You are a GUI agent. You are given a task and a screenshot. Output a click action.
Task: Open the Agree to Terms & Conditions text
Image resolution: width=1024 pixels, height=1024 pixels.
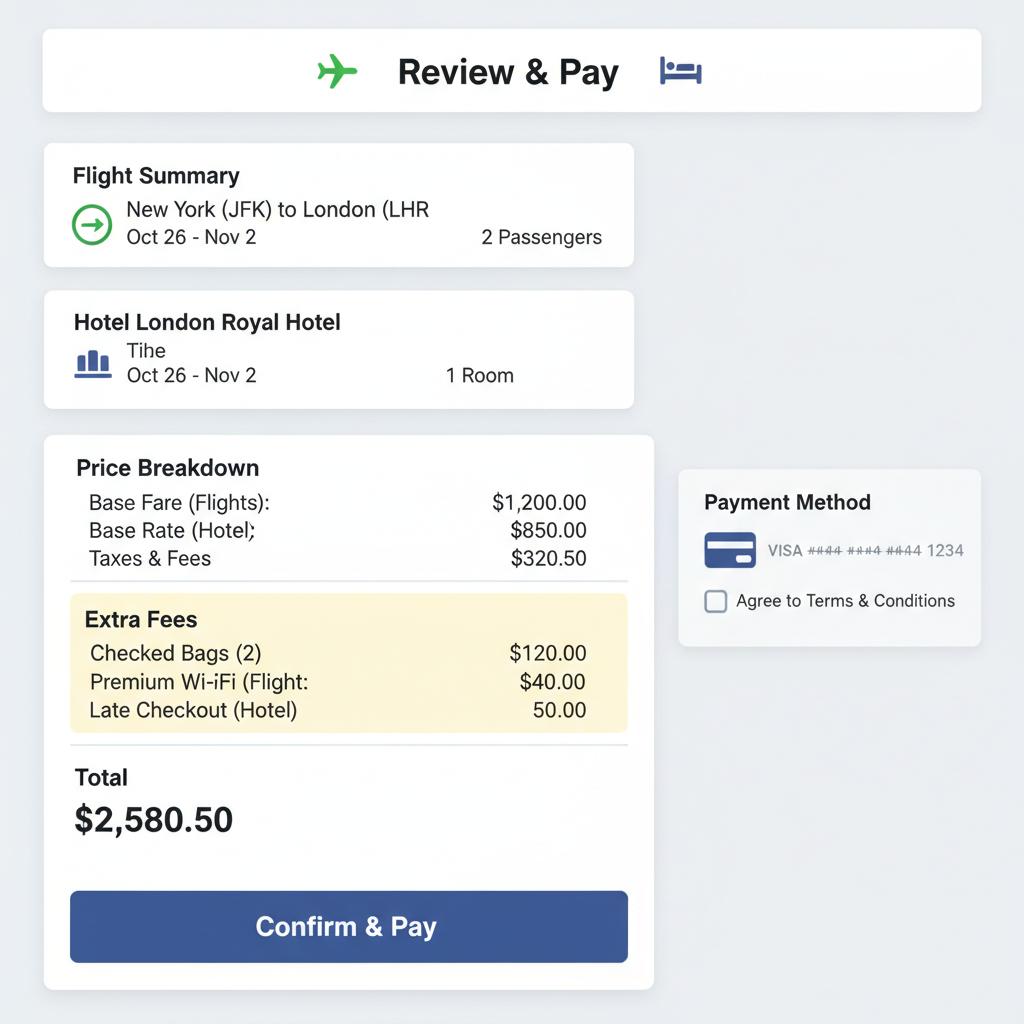(845, 601)
